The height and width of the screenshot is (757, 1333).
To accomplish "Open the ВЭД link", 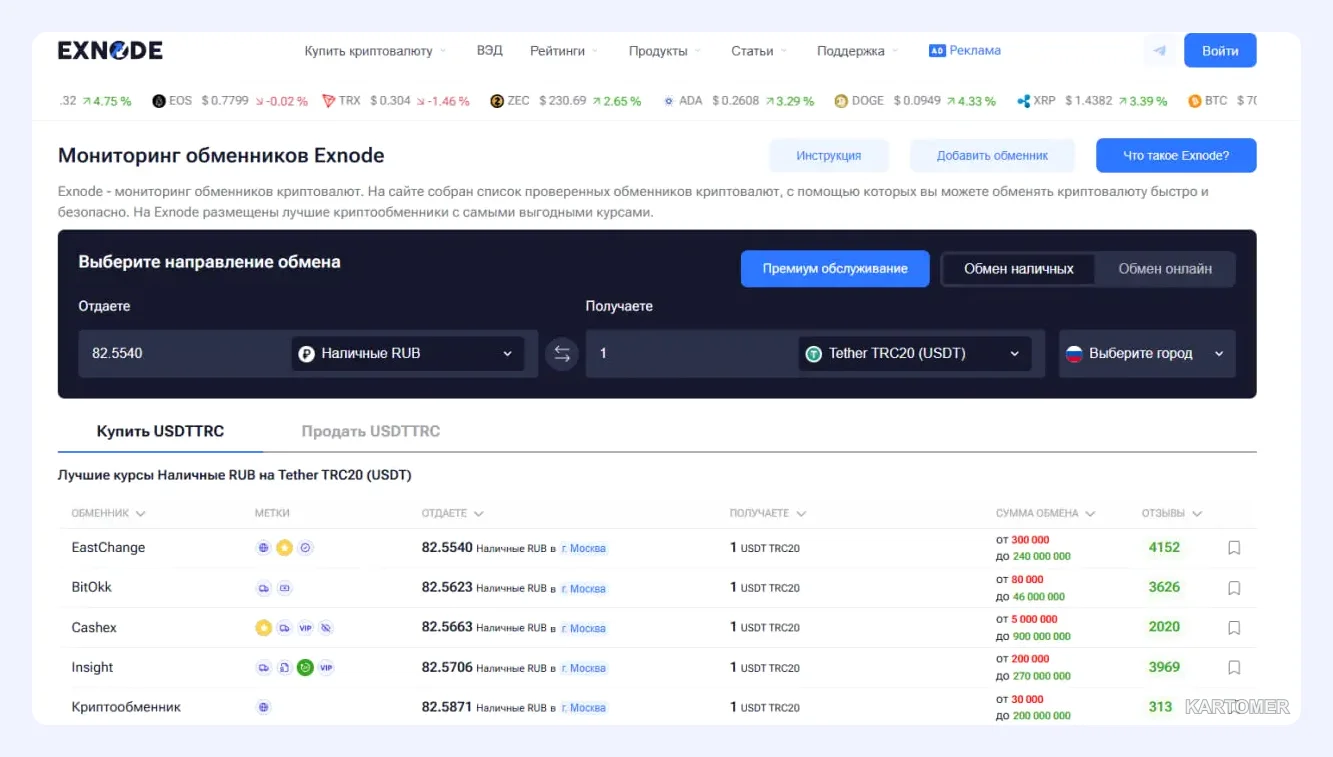I will (x=489, y=51).
